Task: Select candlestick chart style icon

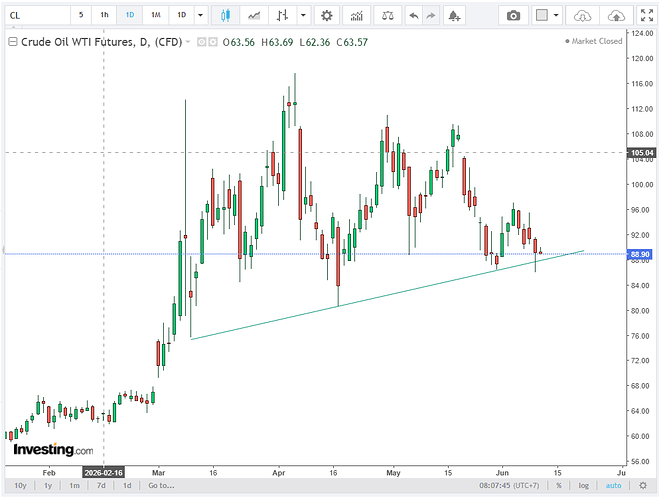Action: (225, 16)
